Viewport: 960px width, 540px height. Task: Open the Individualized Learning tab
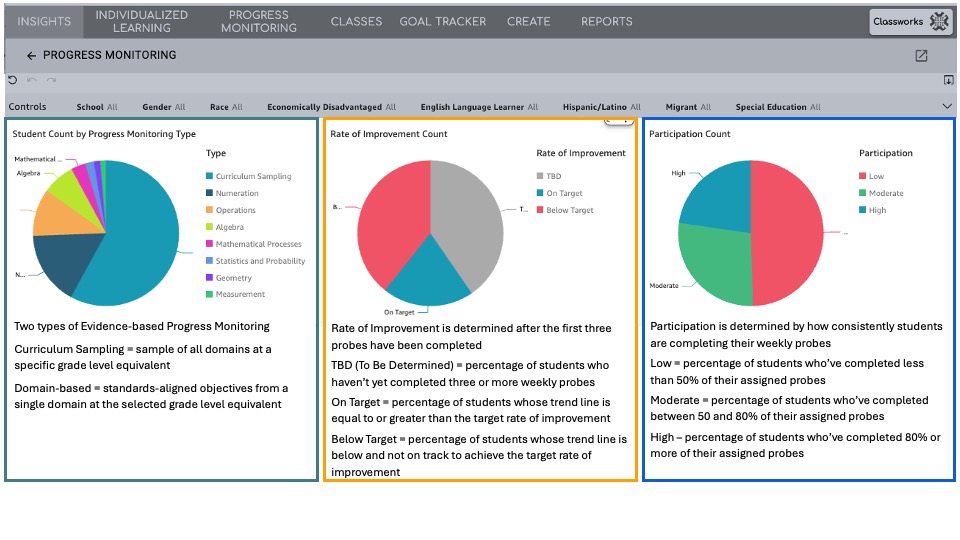(x=141, y=21)
